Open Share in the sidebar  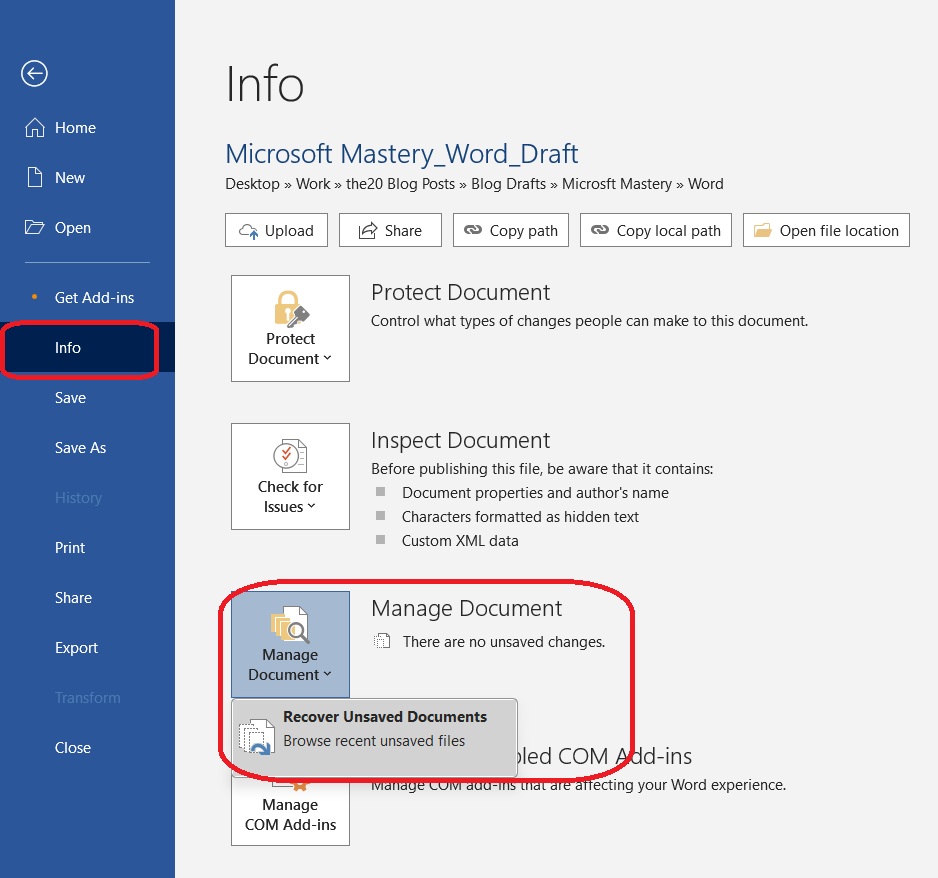[x=87, y=597]
